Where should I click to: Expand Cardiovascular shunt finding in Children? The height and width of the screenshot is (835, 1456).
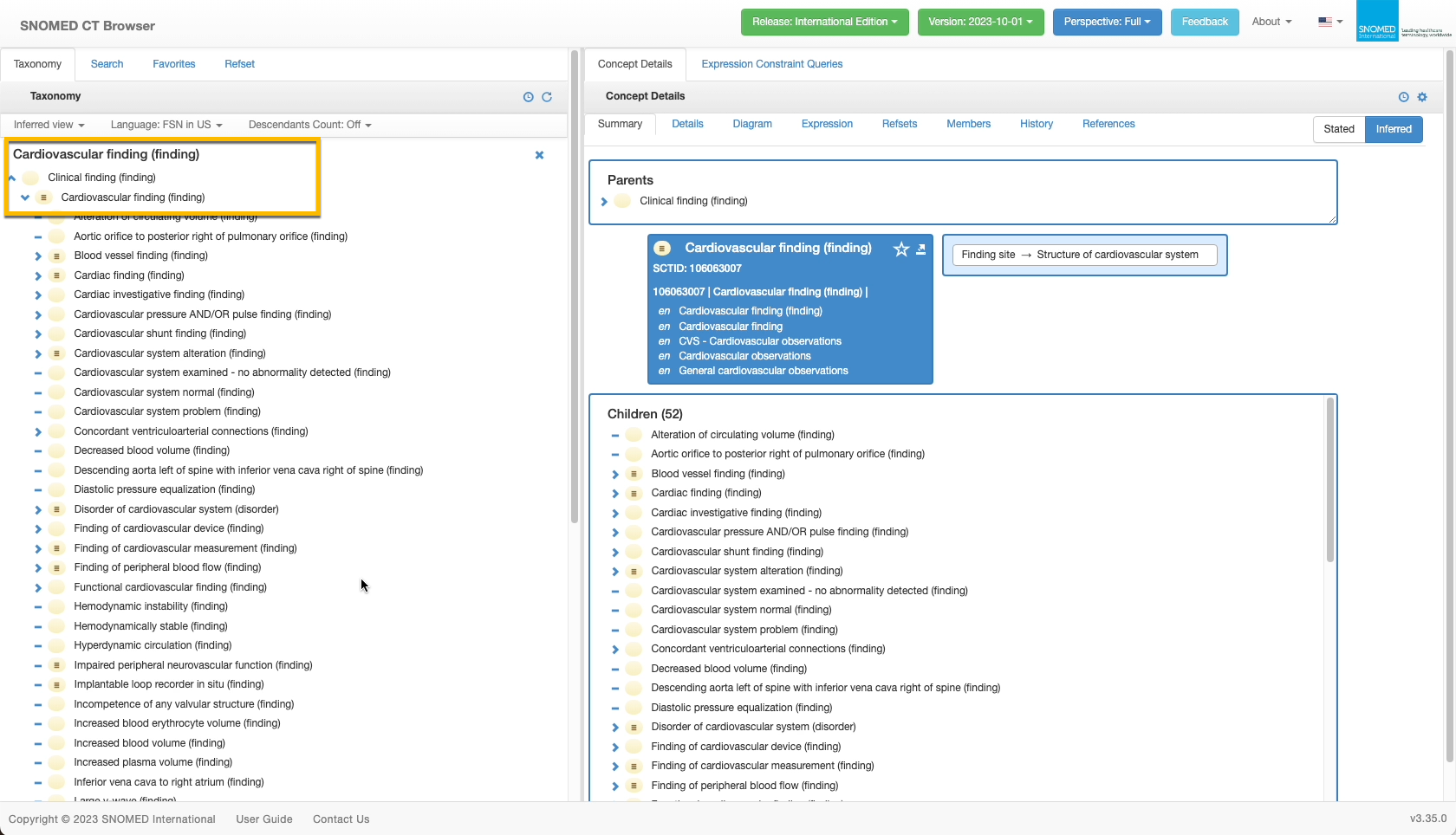pyautogui.click(x=614, y=552)
